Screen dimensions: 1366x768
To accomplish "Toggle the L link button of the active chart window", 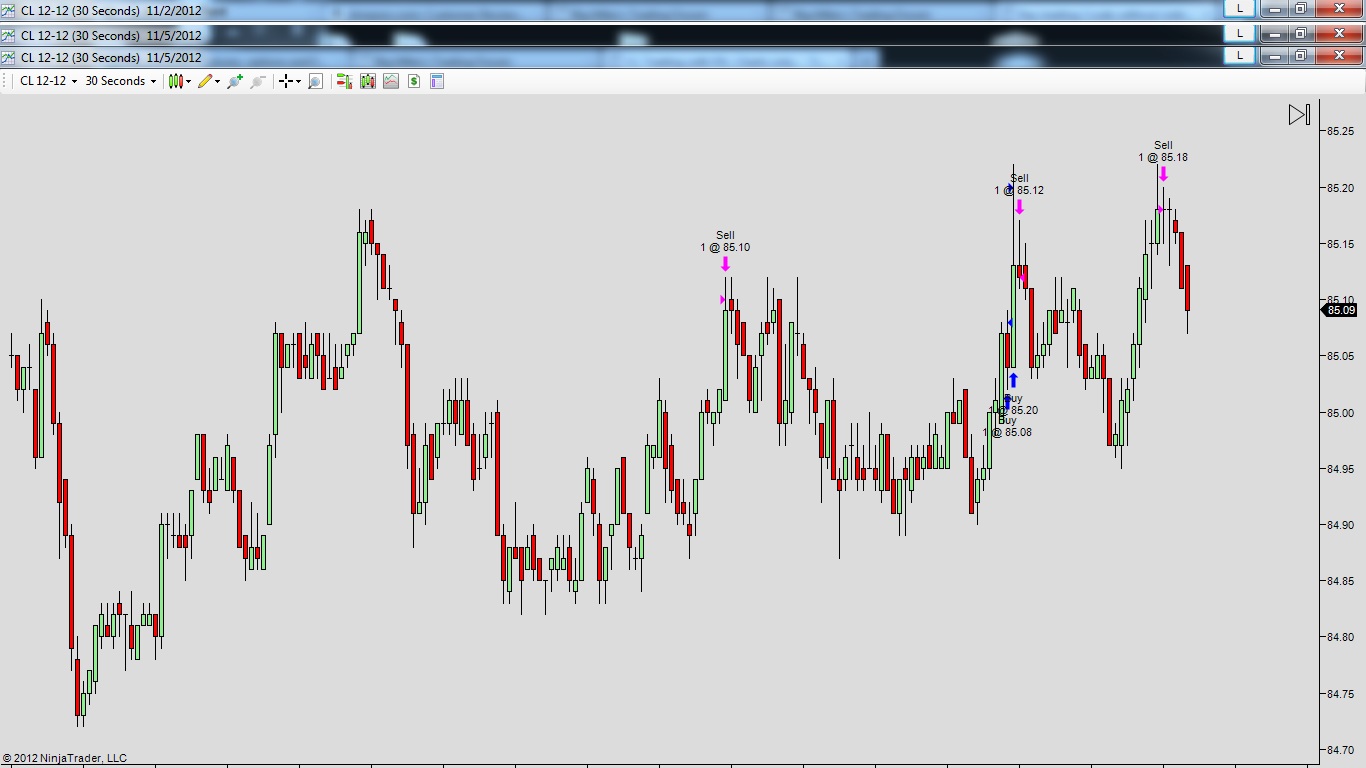I will 1240,56.
